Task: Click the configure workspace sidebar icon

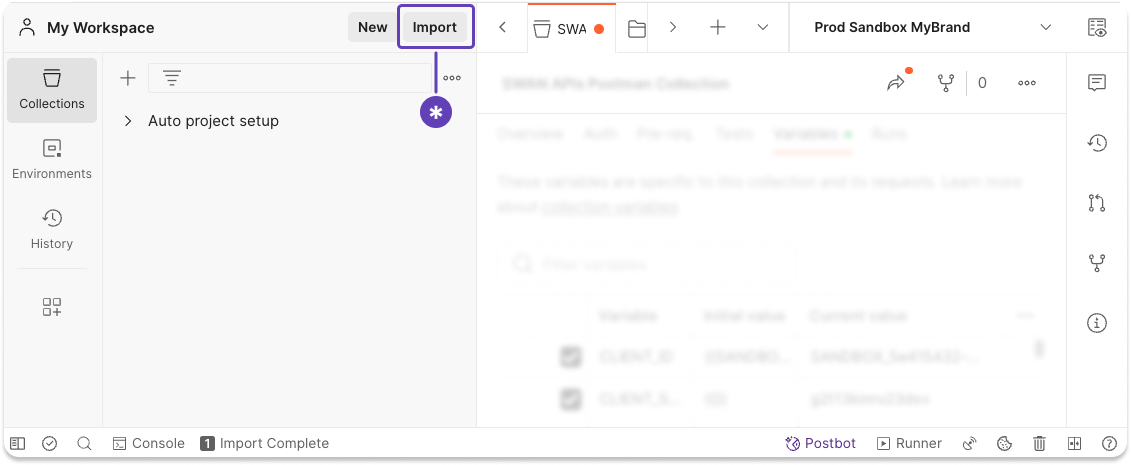Action: pyautogui.click(x=52, y=307)
